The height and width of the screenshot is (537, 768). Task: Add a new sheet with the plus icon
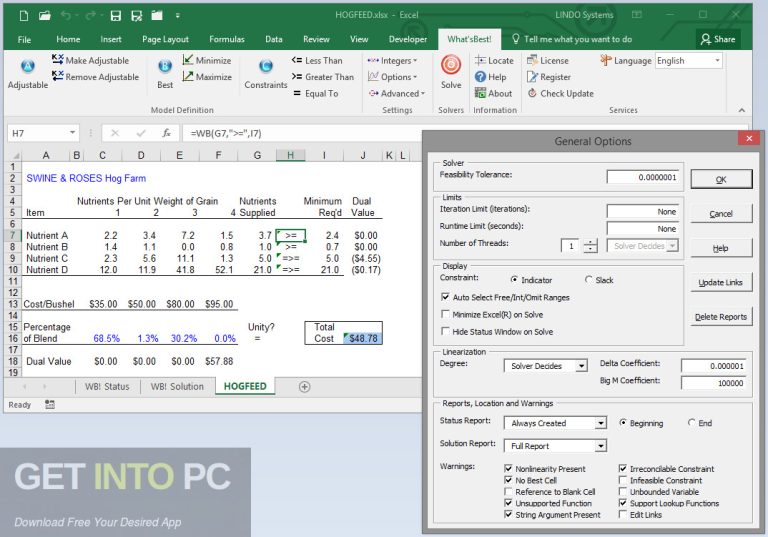point(304,387)
